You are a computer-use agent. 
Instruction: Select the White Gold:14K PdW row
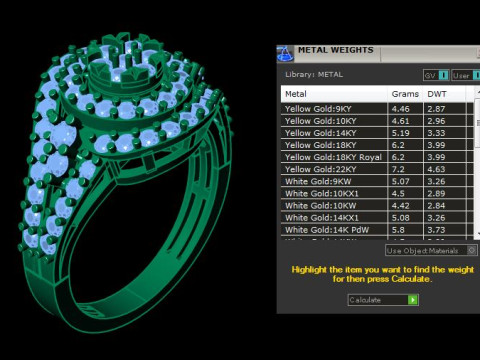[377, 230]
